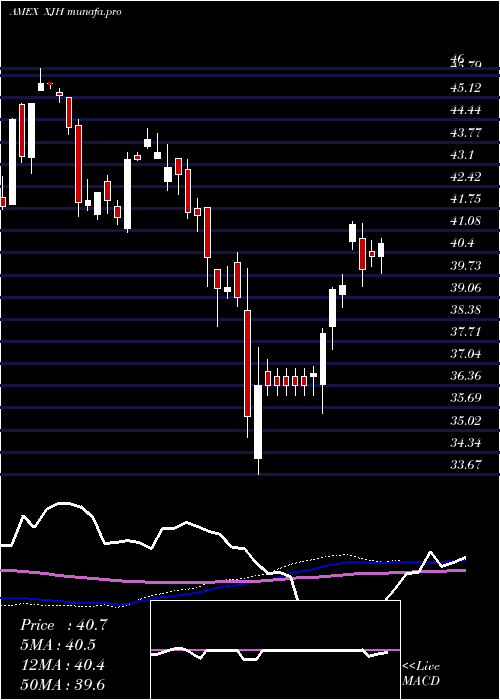Click the Price : 40.7 readout
Screen dimensions: 500x700
pos(64,625)
